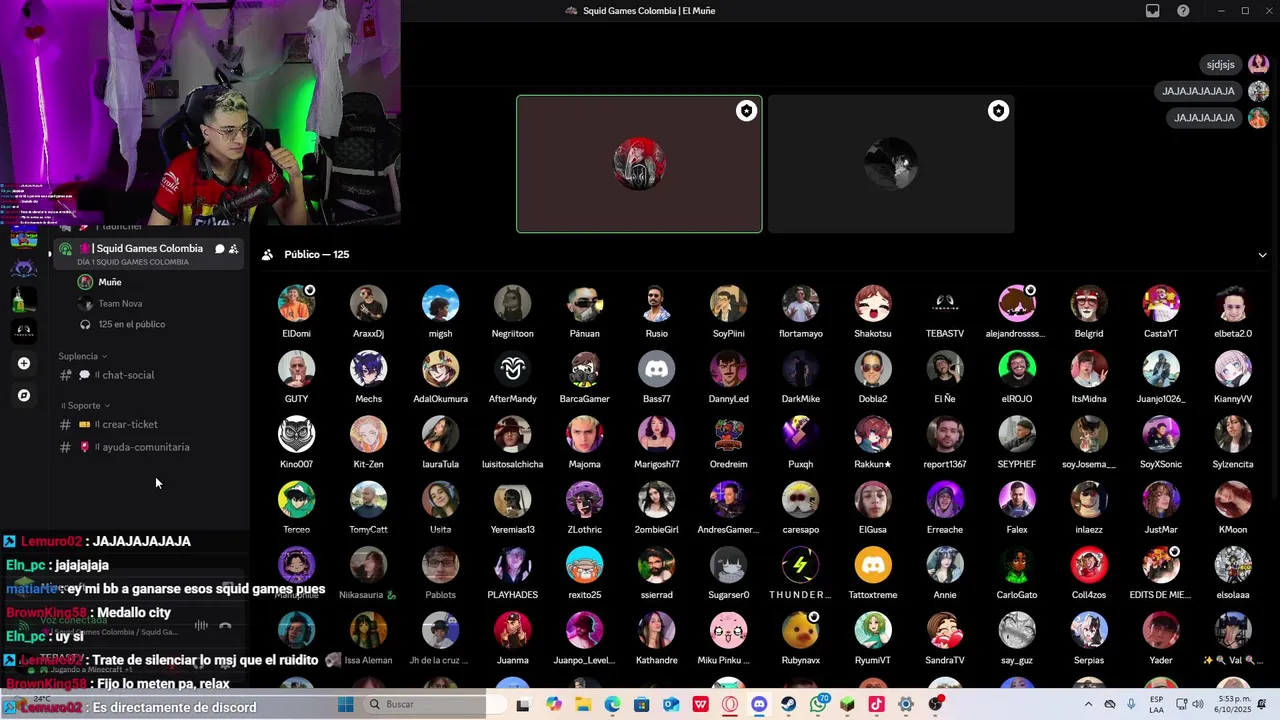The height and width of the screenshot is (720, 1280).
Task: Open the Minecraft block icon in taskbar
Action: (x=847, y=704)
